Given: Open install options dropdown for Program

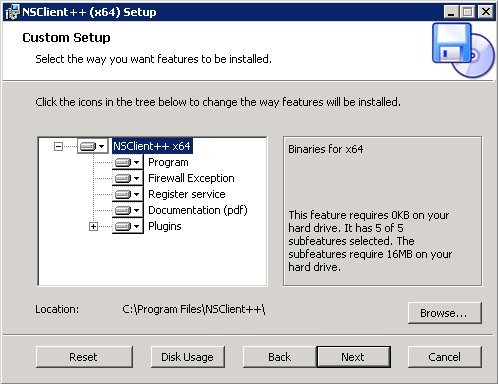Looking at the screenshot, I should (128, 162).
